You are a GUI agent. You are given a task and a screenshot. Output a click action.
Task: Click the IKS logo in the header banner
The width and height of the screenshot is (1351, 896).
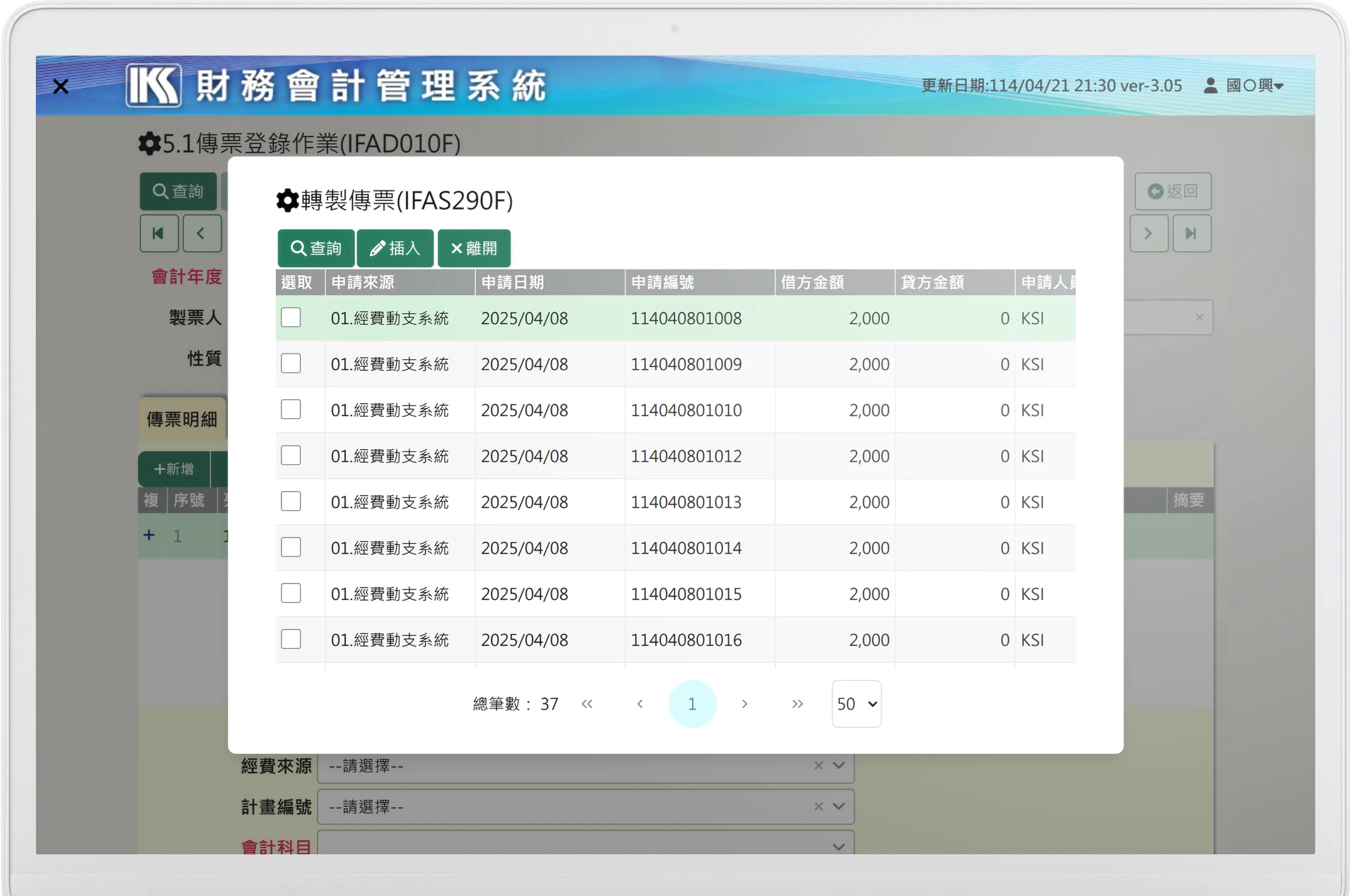154,86
